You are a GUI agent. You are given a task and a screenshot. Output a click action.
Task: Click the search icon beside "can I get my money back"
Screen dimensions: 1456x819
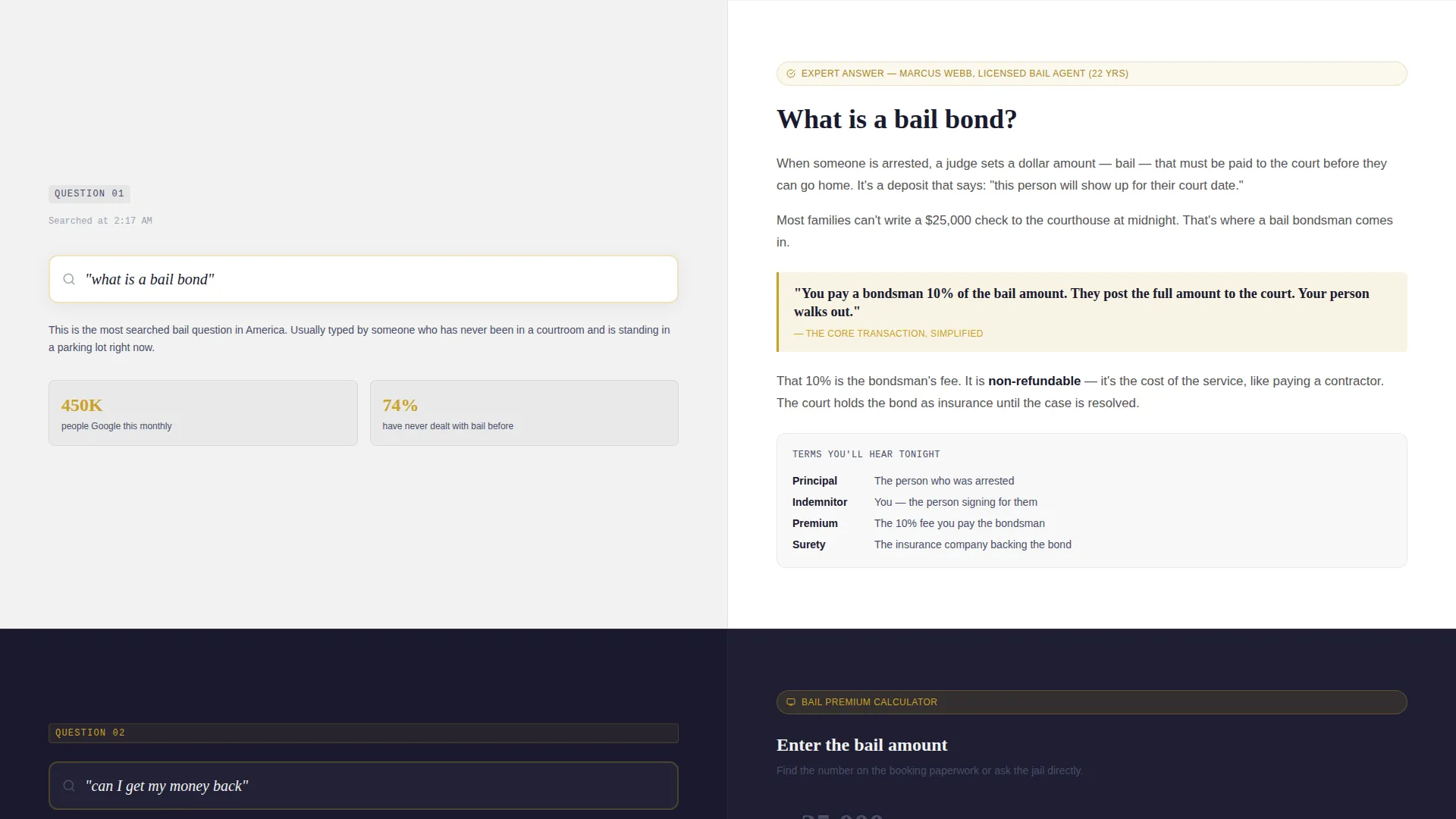pyautogui.click(x=69, y=786)
